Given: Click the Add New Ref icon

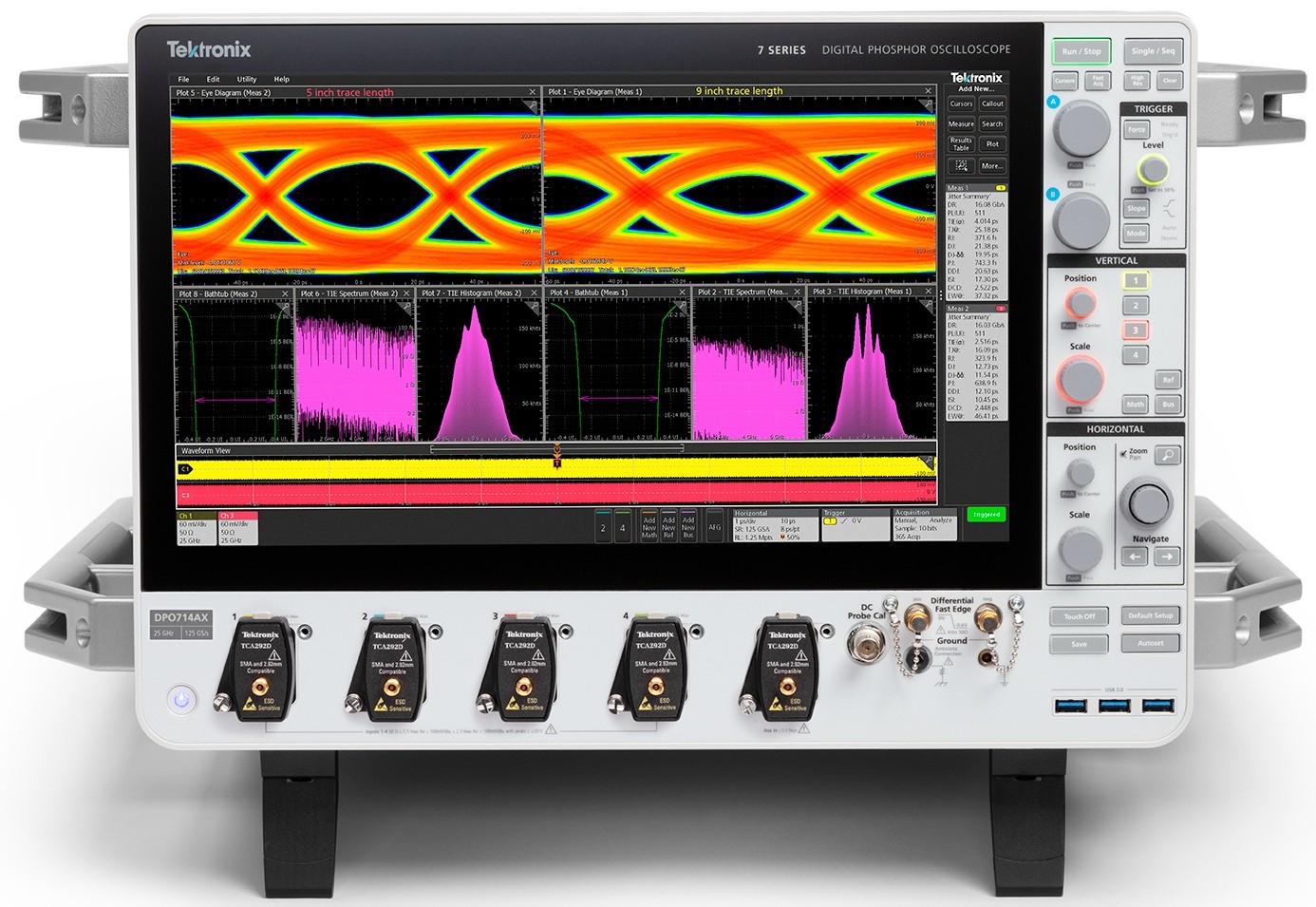Looking at the screenshot, I should pyautogui.click(x=668, y=527).
